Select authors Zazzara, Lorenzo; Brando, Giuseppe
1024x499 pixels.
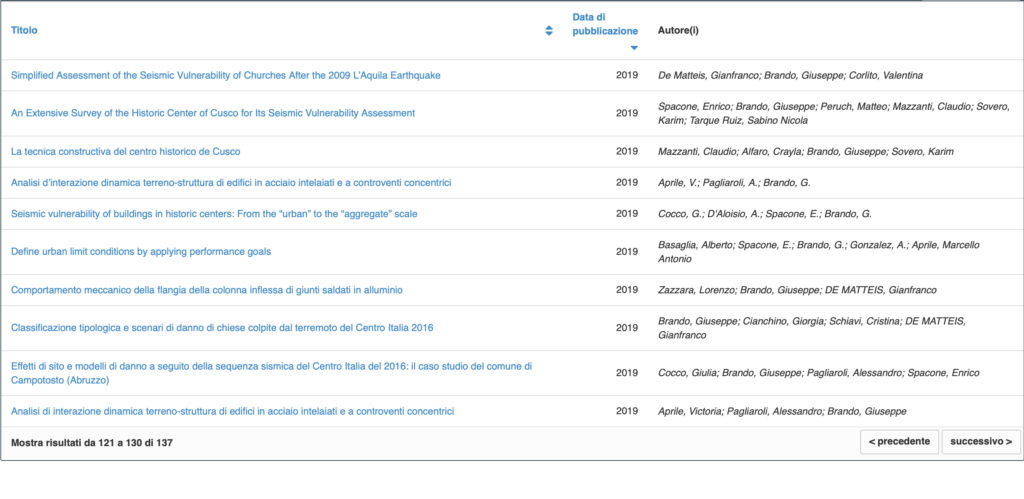pyautogui.click(x=797, y=290)
